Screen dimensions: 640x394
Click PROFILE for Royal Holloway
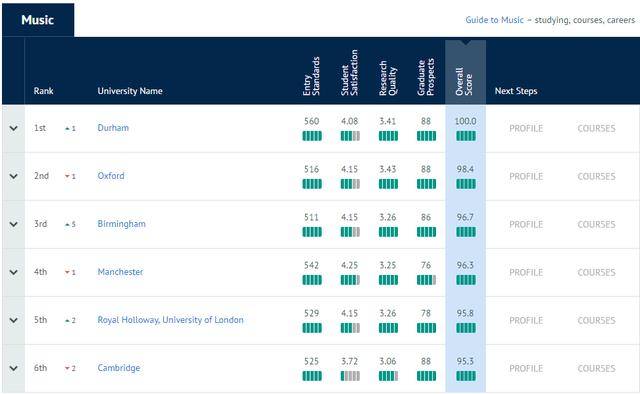click(526, 321)
